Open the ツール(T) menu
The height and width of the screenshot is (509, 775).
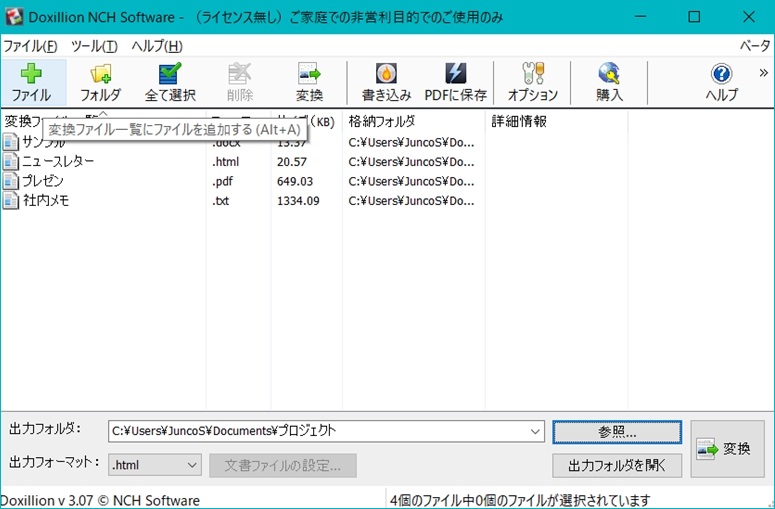94,46
